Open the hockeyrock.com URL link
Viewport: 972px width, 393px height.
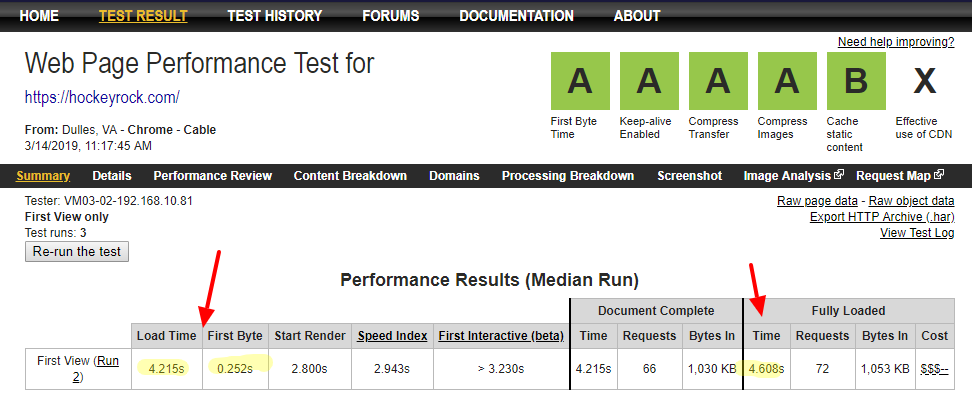point(102,97)
